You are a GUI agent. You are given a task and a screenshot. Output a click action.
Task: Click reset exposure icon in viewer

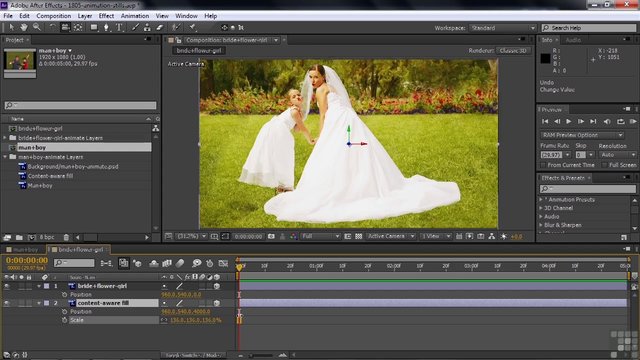(x=504, y=236)
